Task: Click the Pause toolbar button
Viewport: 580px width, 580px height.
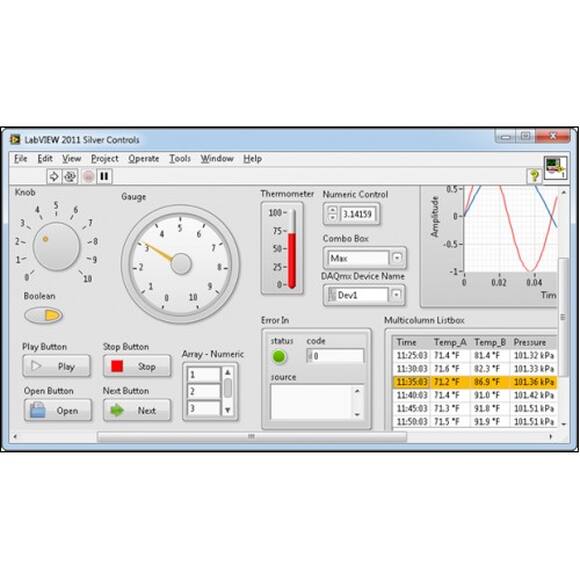Action: [104, 176]
